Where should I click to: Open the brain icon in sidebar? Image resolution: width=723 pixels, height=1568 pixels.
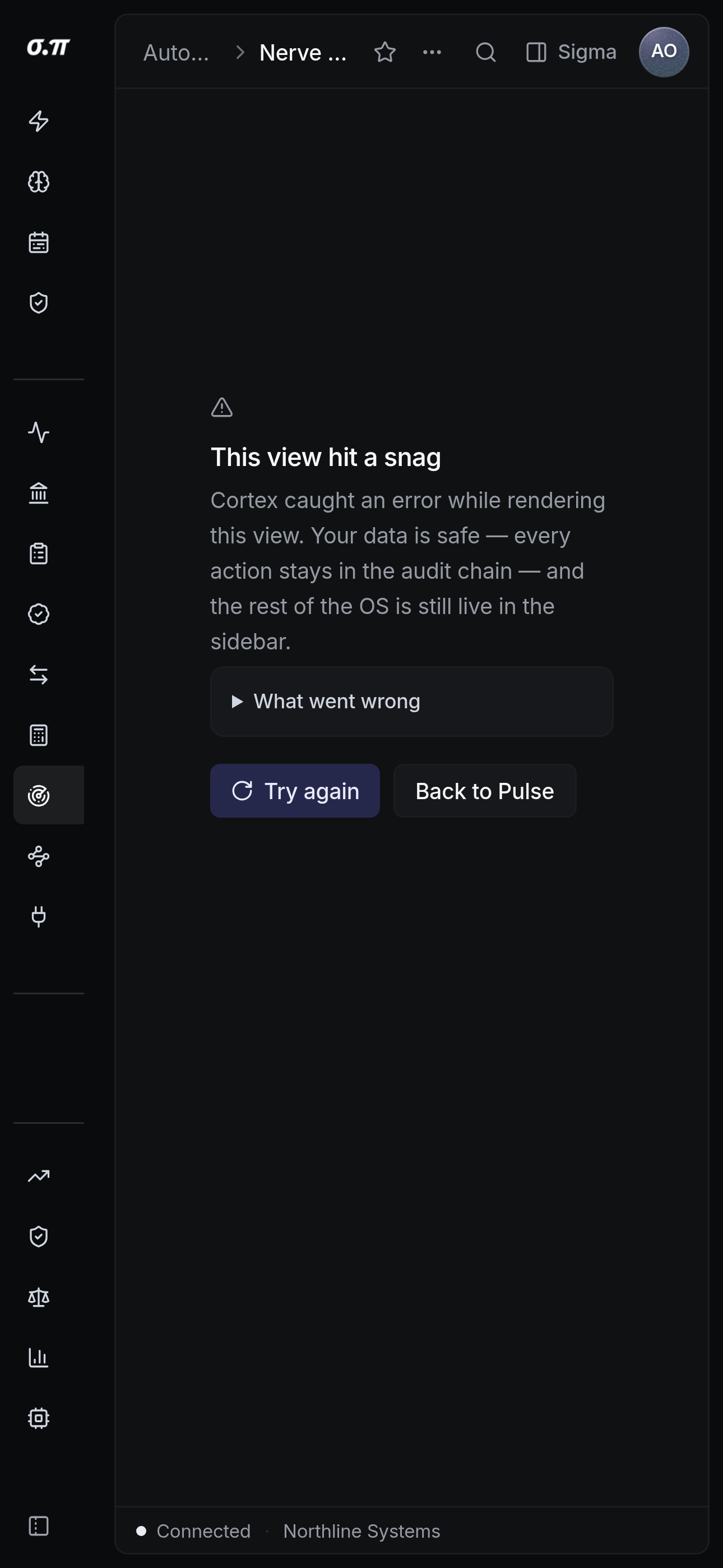(x=39, y=181)
